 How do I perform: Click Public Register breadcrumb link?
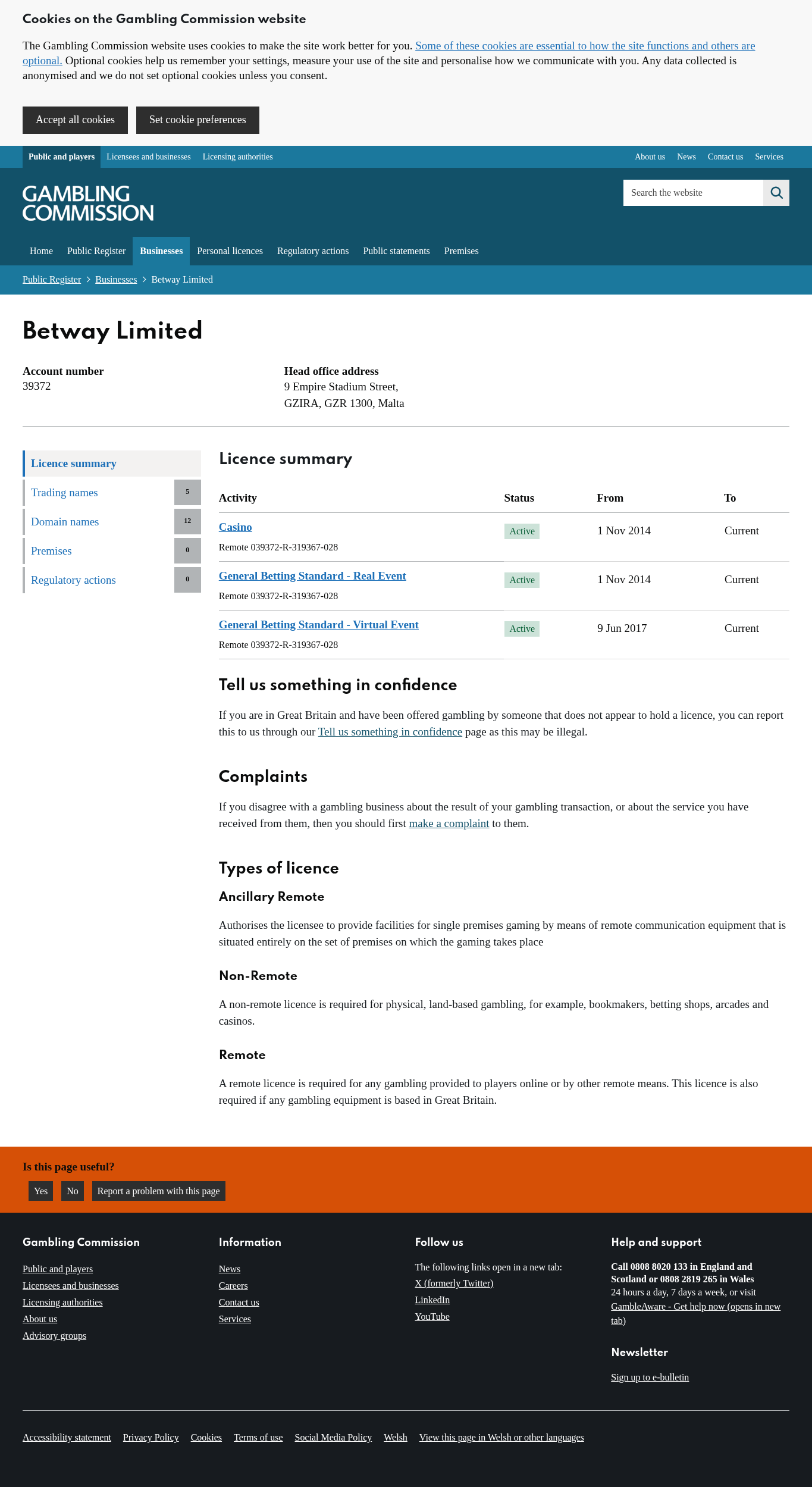(52, 280)
